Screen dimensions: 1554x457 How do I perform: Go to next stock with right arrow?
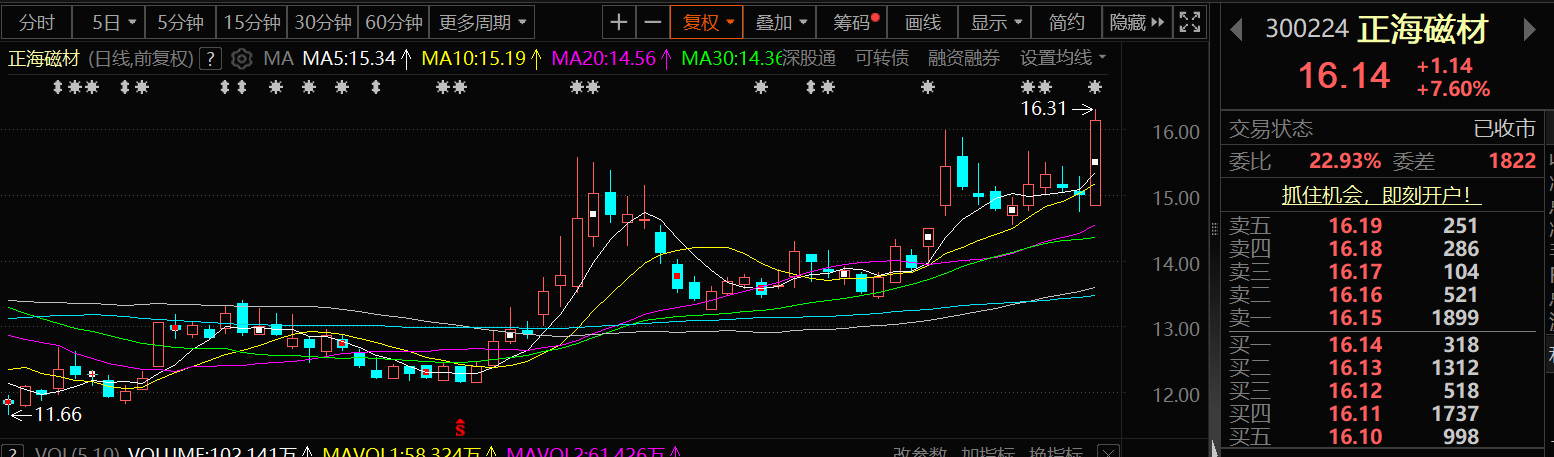(1529, 30)
